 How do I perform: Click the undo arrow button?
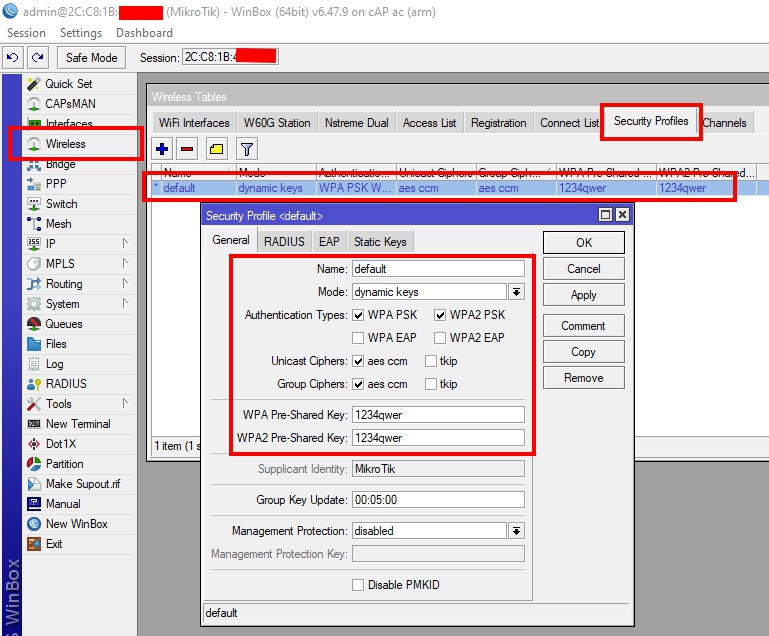(x=13, y=57)
